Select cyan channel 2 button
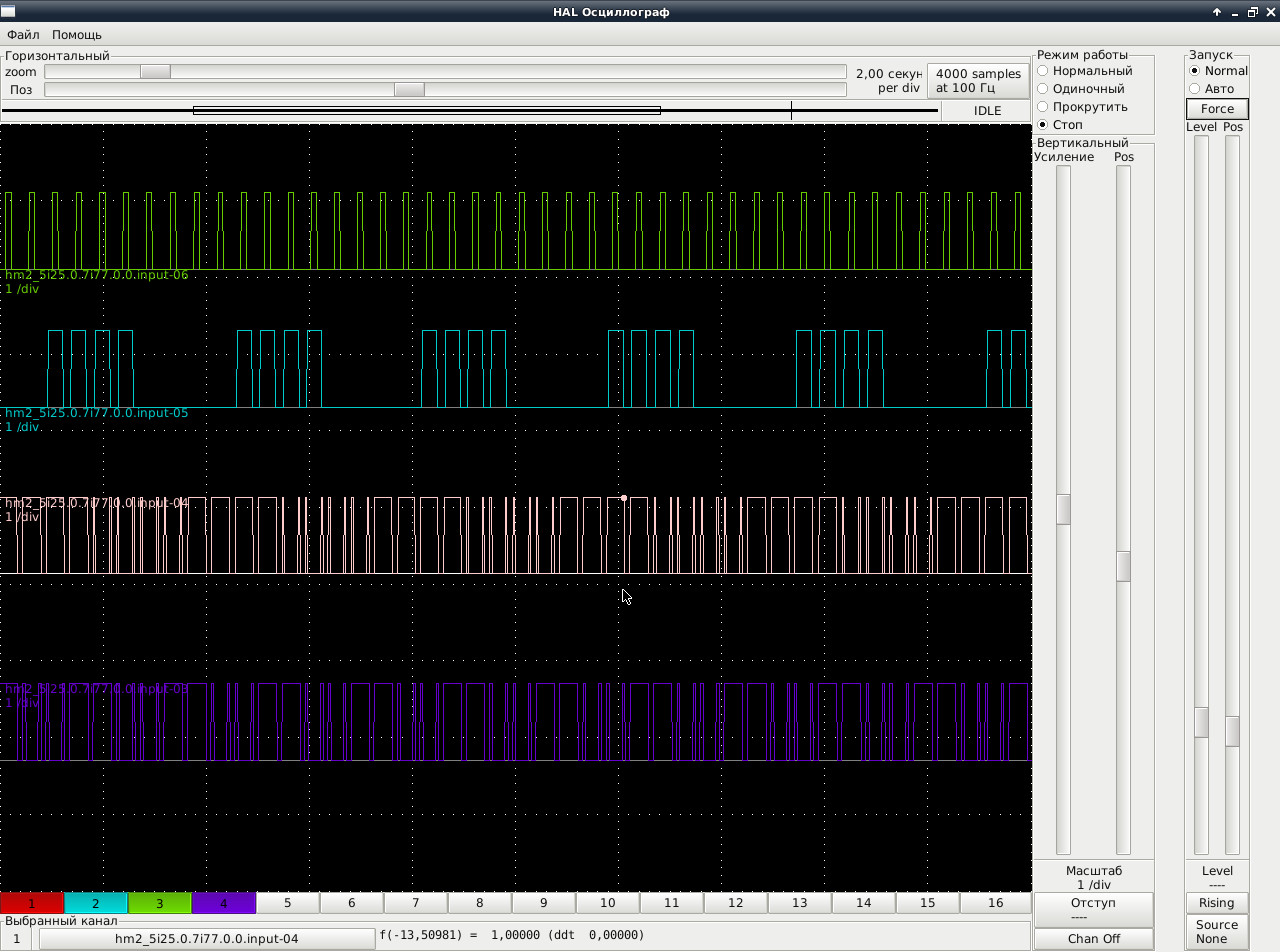This screenshot has width=1280, height=952. coord(96,903)
